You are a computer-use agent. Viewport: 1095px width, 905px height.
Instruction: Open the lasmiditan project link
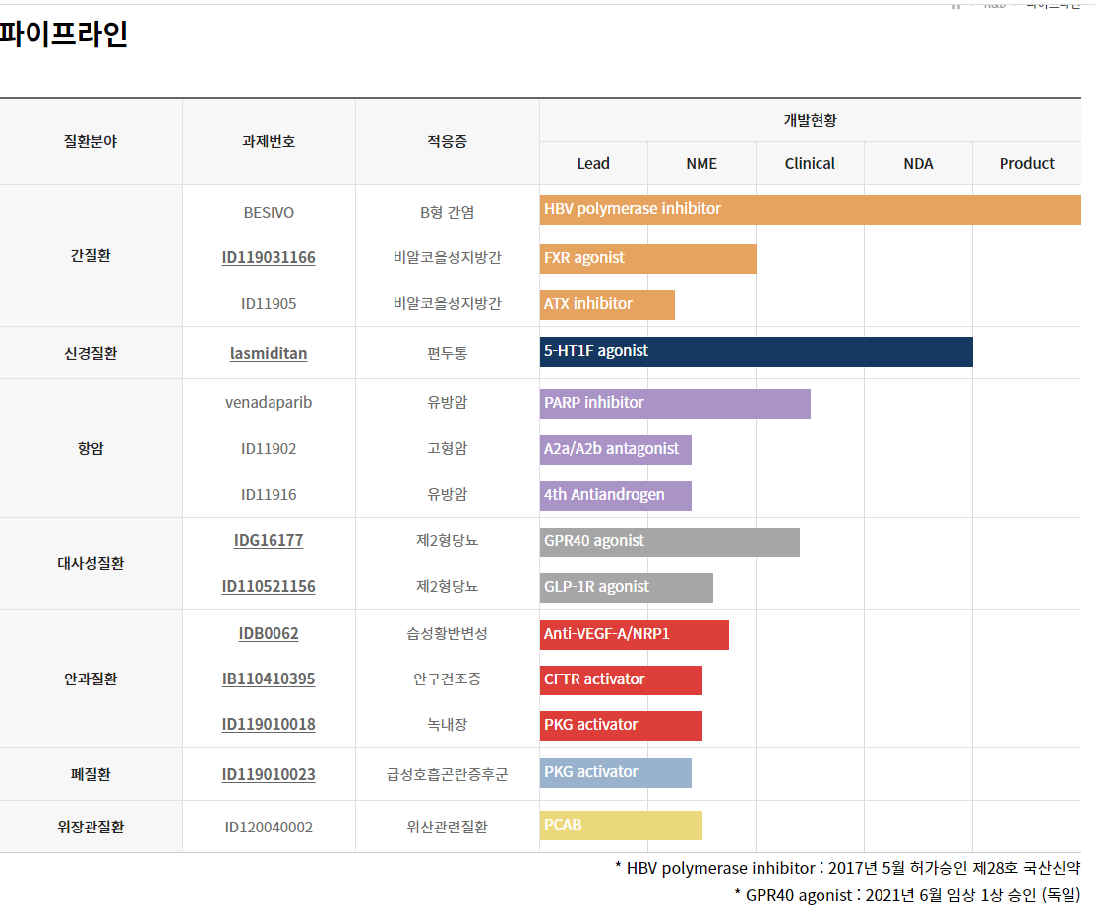pos(268,353)
